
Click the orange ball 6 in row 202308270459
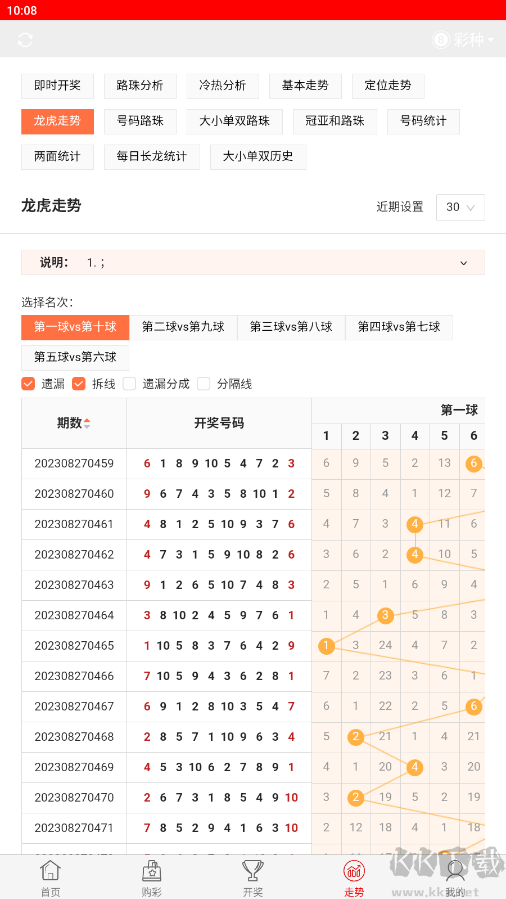[x=473, y=464]
